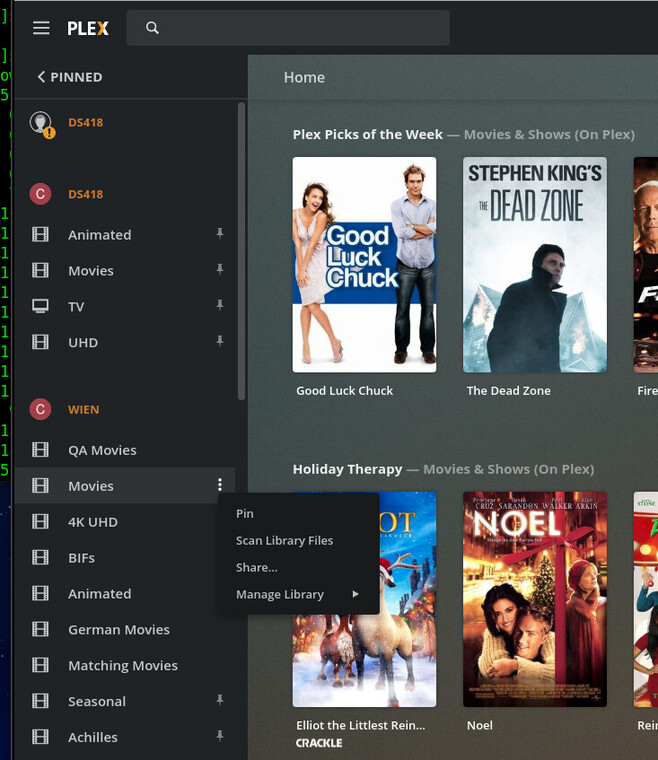Image resolution: width=658 pixels, height=760 pixels.
Task: Click the three-dot menu on WIEN Movies
Action: click(220, 485)
